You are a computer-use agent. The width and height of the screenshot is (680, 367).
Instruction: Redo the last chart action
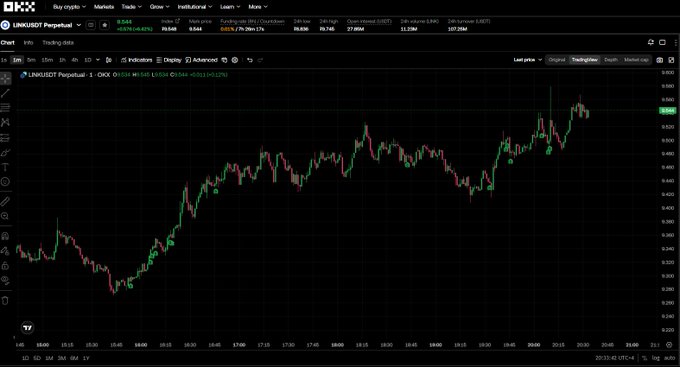[x=260, y=60]
